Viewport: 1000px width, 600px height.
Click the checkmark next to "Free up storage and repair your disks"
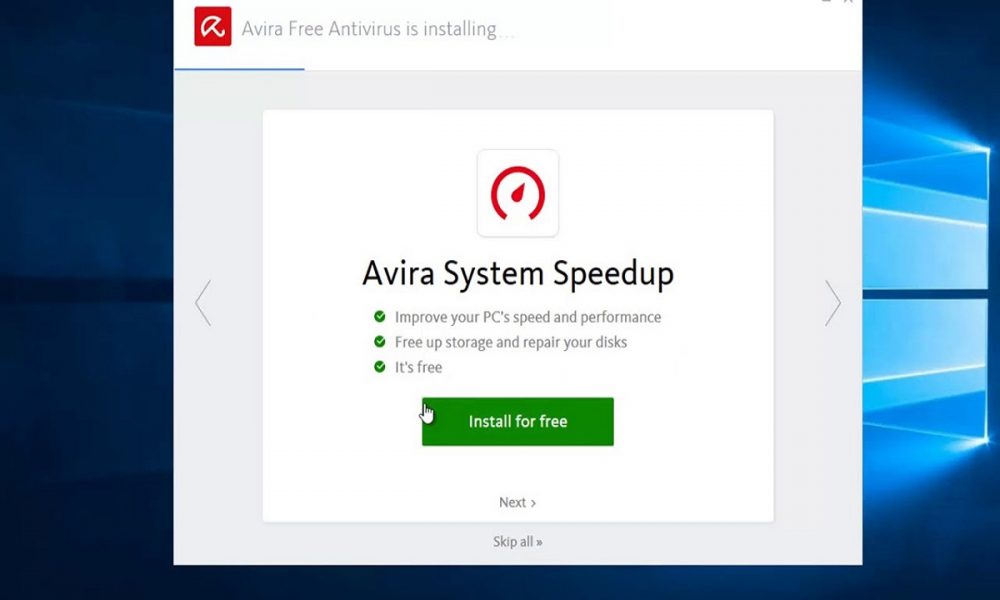381,342
